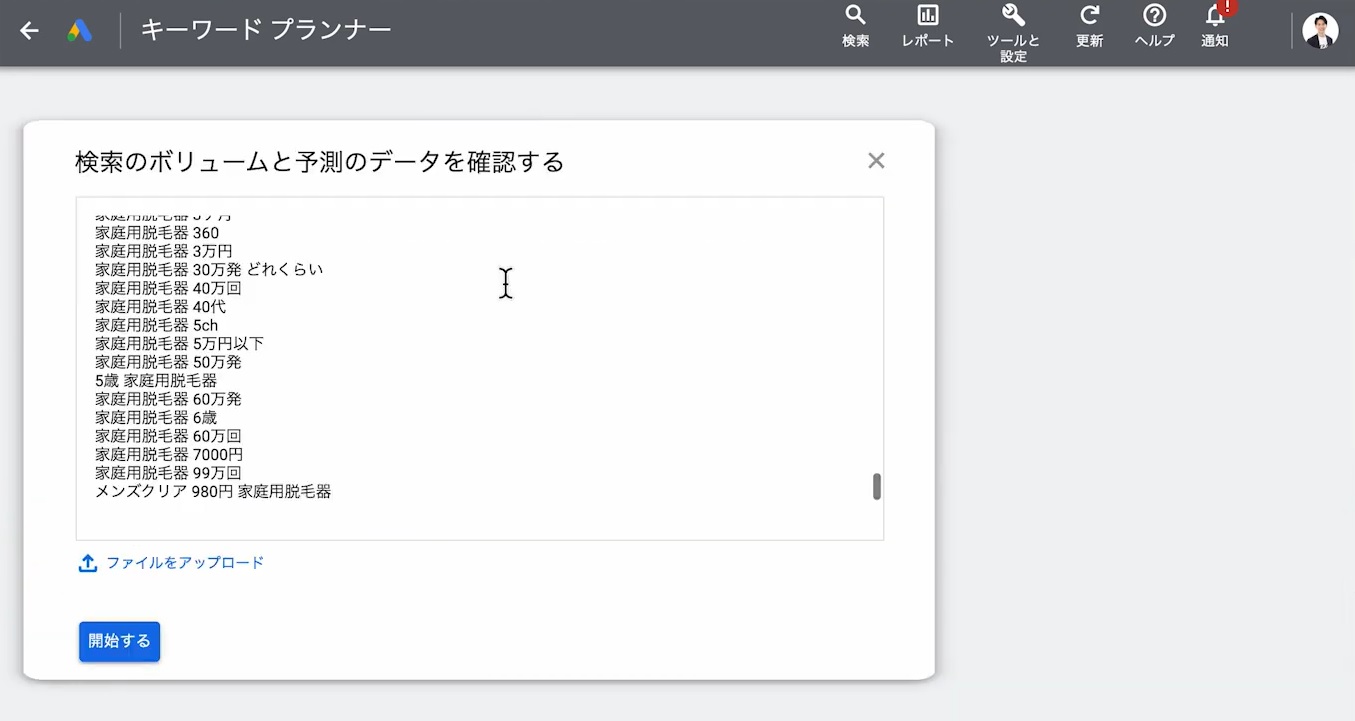
Task: Open the search magnifier icon
Action: point(855,16)
